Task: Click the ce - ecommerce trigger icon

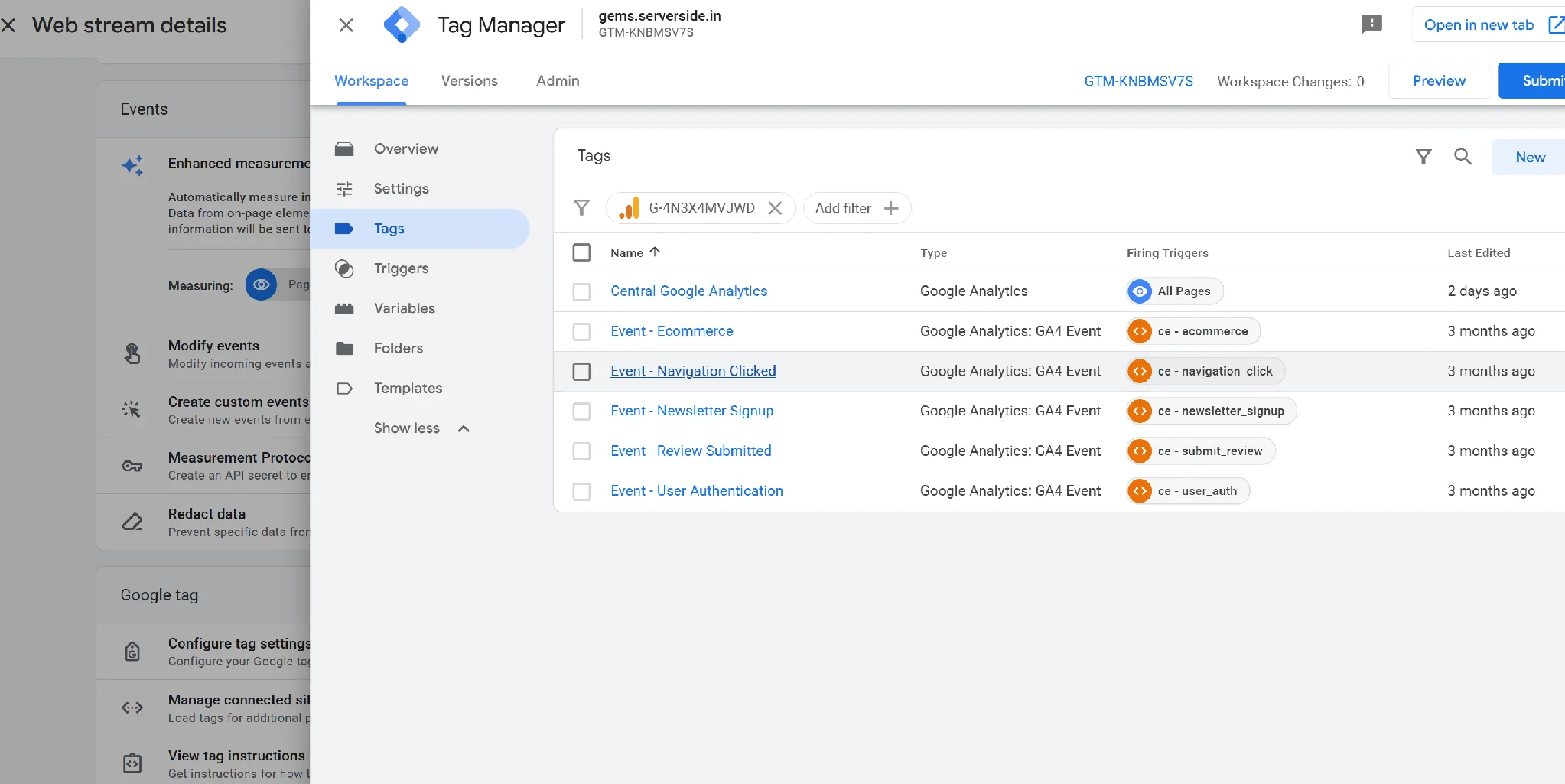Action: (1140, 331)
